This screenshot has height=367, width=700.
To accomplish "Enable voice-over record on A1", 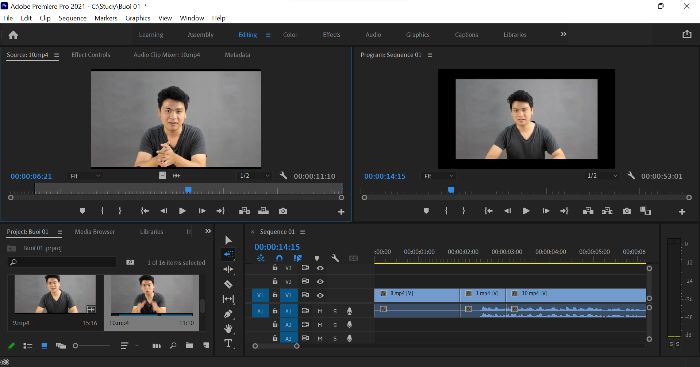I will point(350,311).
